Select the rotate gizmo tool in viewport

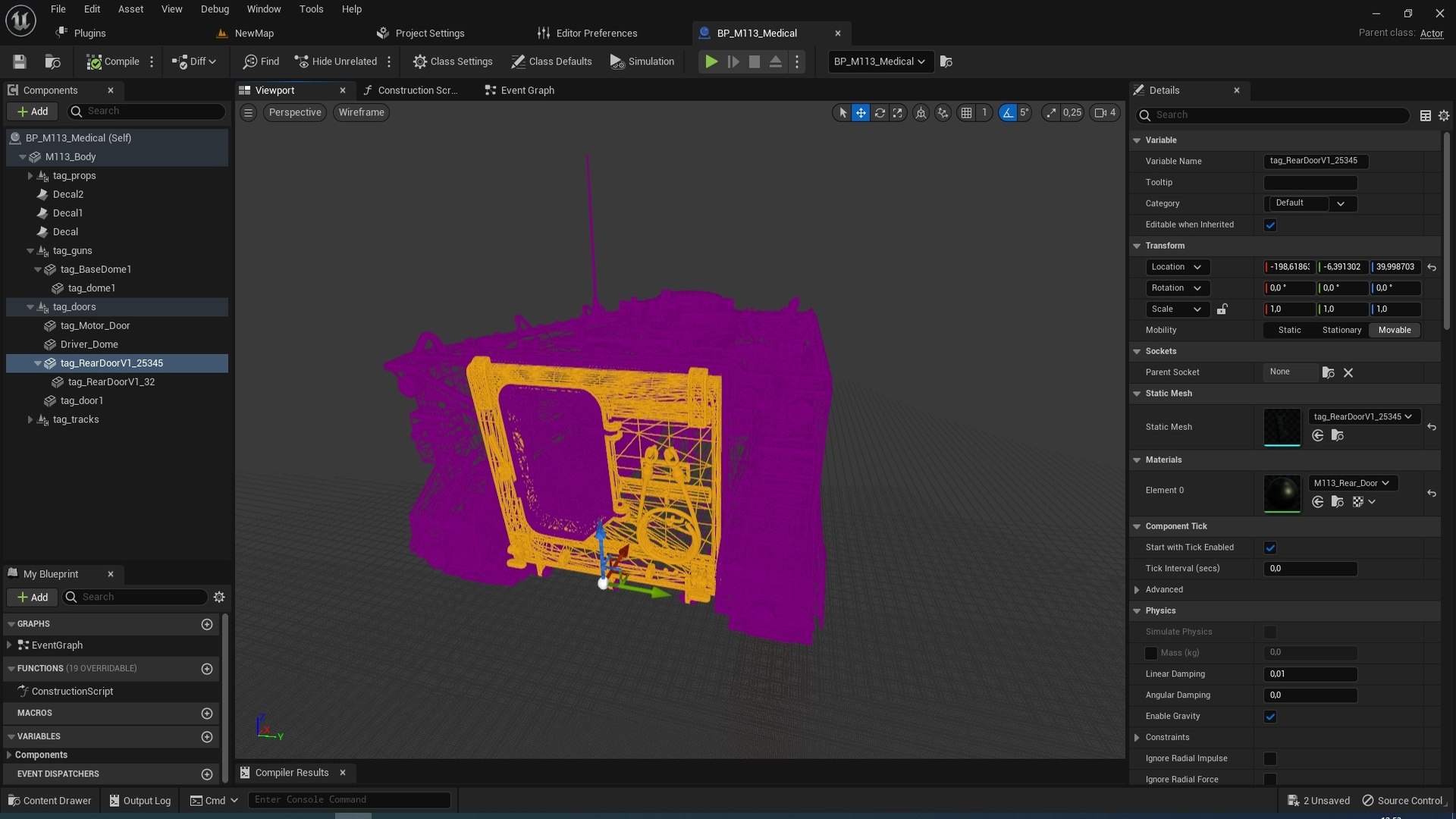880,112
